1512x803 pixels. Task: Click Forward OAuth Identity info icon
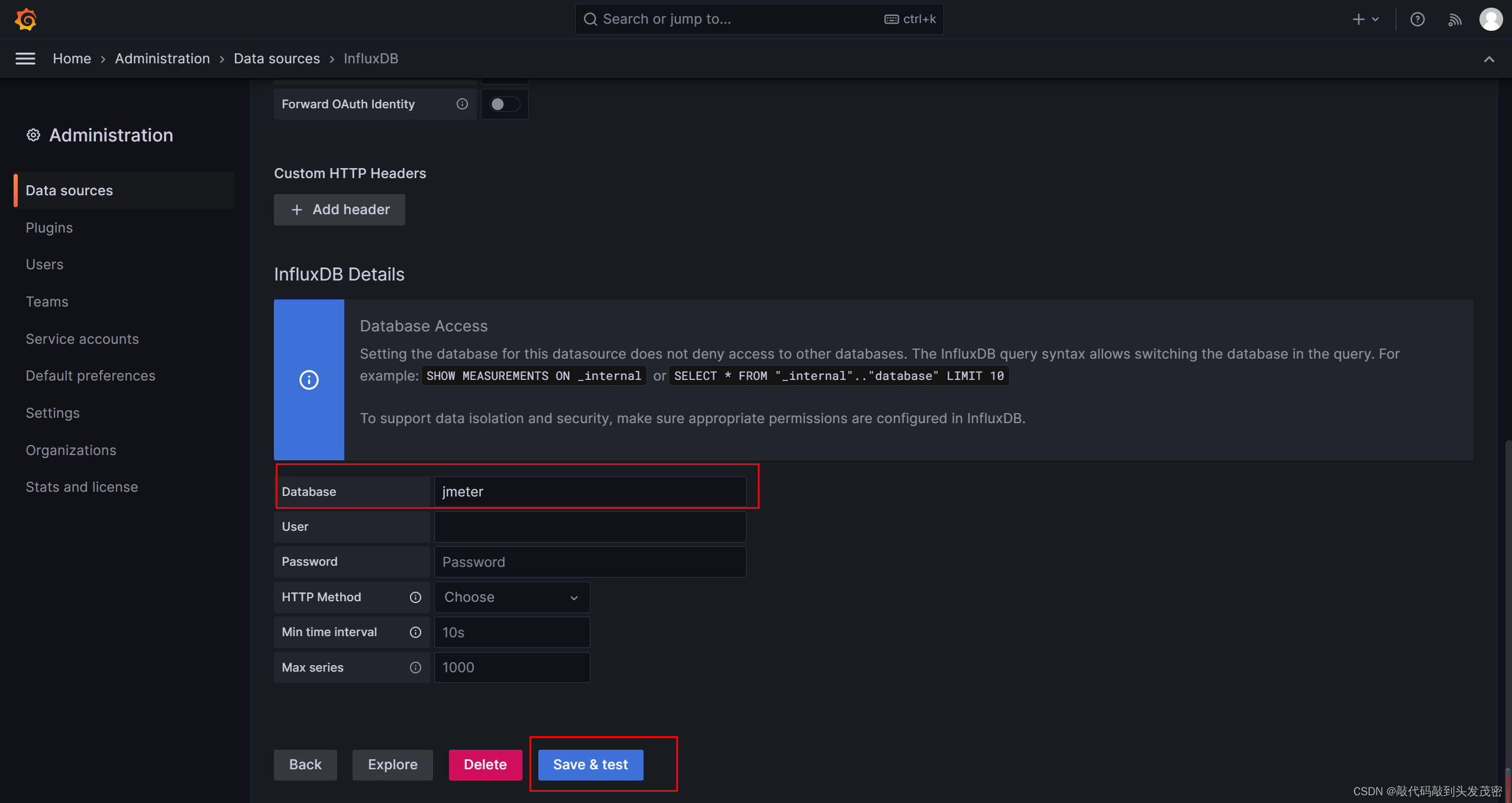(462, 104)
